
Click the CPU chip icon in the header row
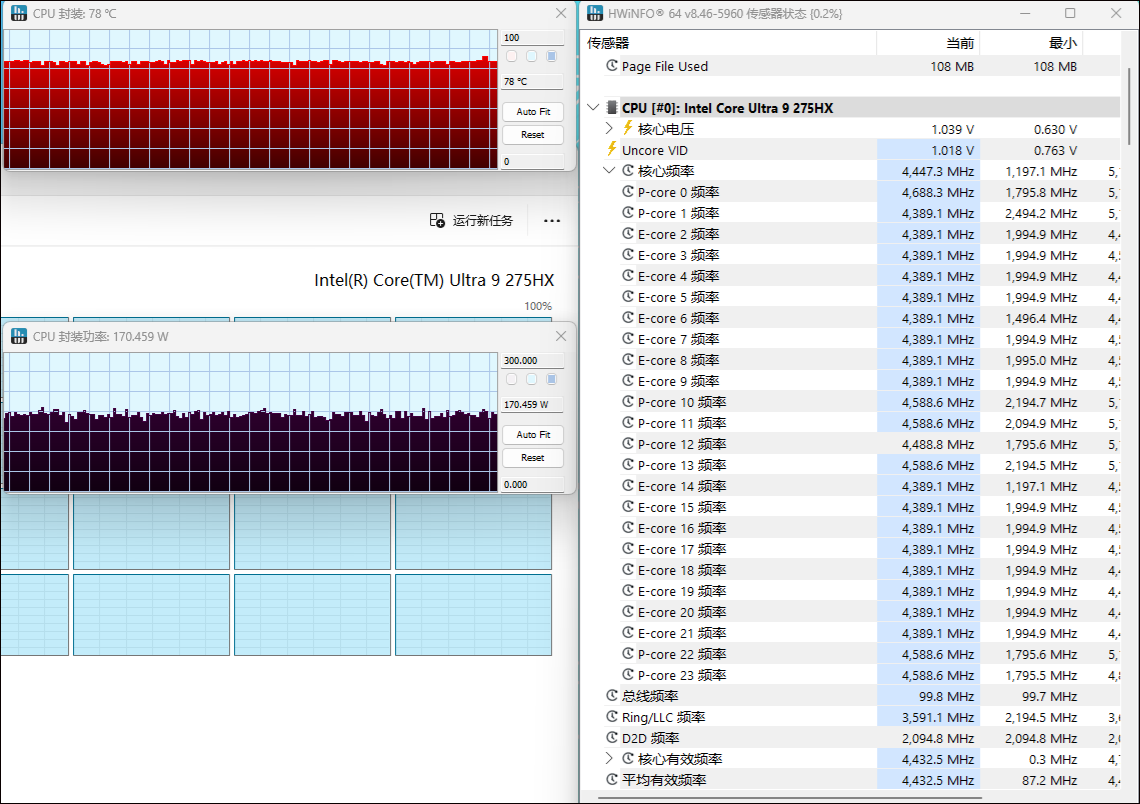(612, 108)
